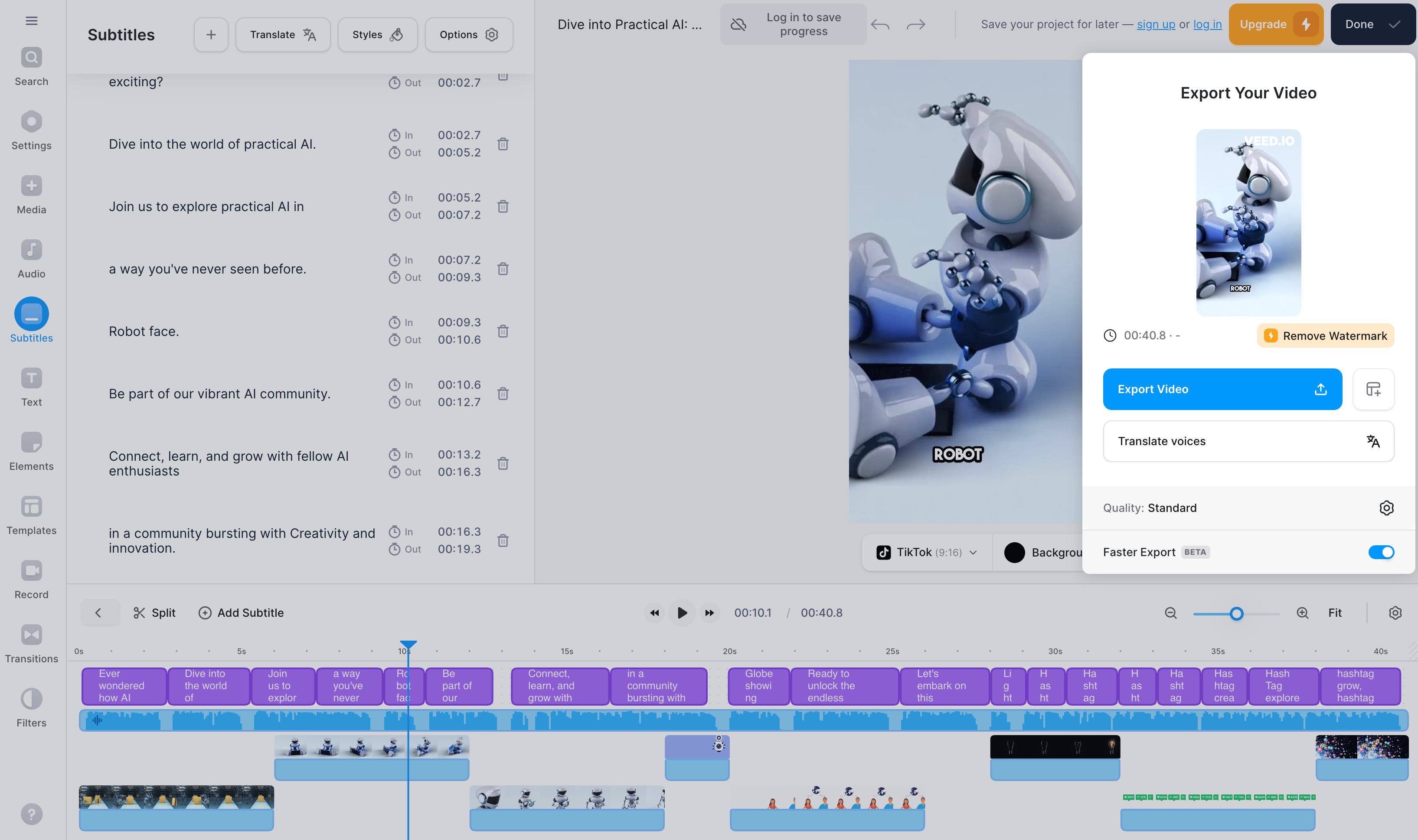1418x840 pixels.
Task: Open the Transitions sidebar panel
Action: point(31,644)
